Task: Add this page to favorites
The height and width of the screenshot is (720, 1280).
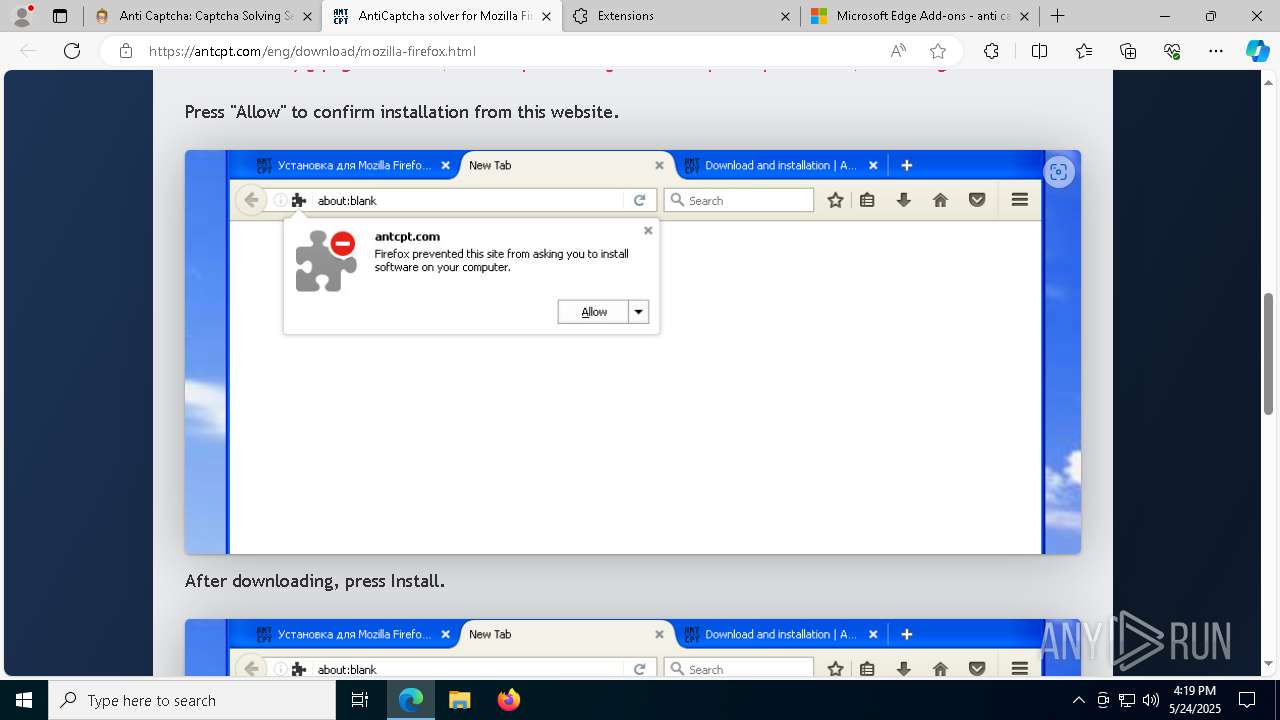Action: 937,51
